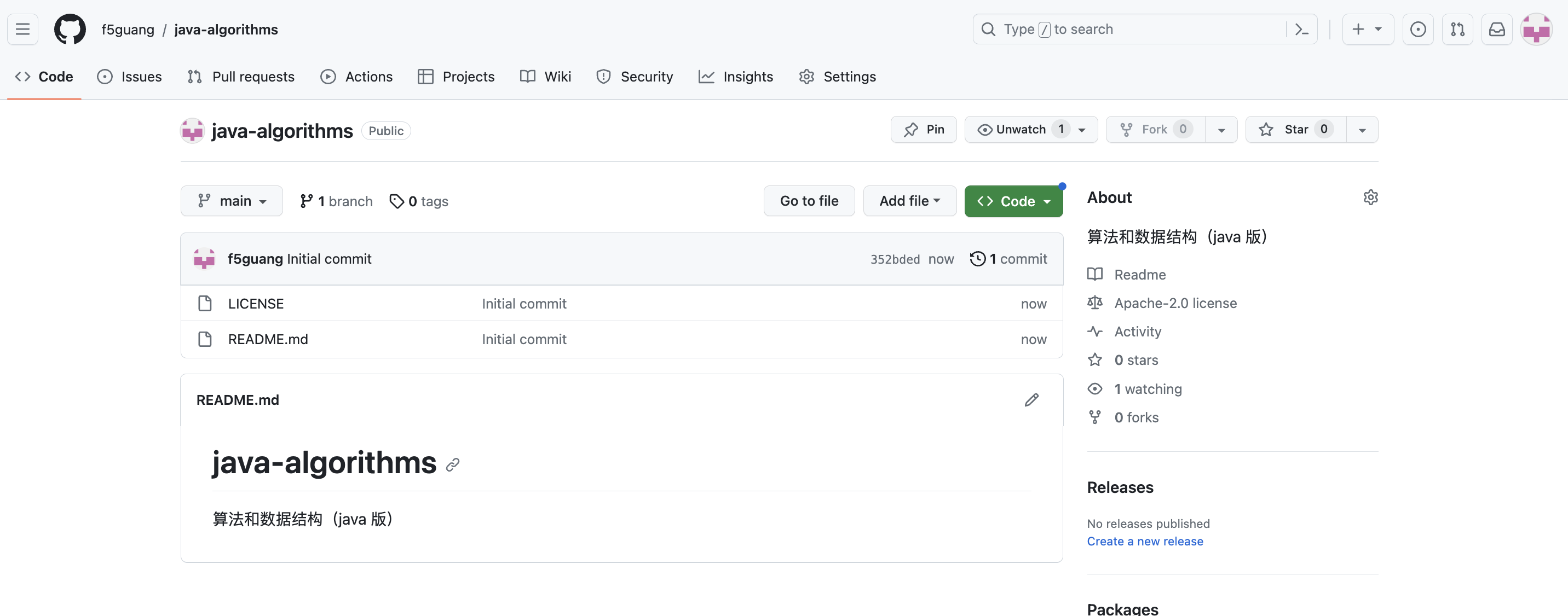Open Initial commit link in README.md row
The width and height of the screenshot is (1568, 616).
pos(524,339)
